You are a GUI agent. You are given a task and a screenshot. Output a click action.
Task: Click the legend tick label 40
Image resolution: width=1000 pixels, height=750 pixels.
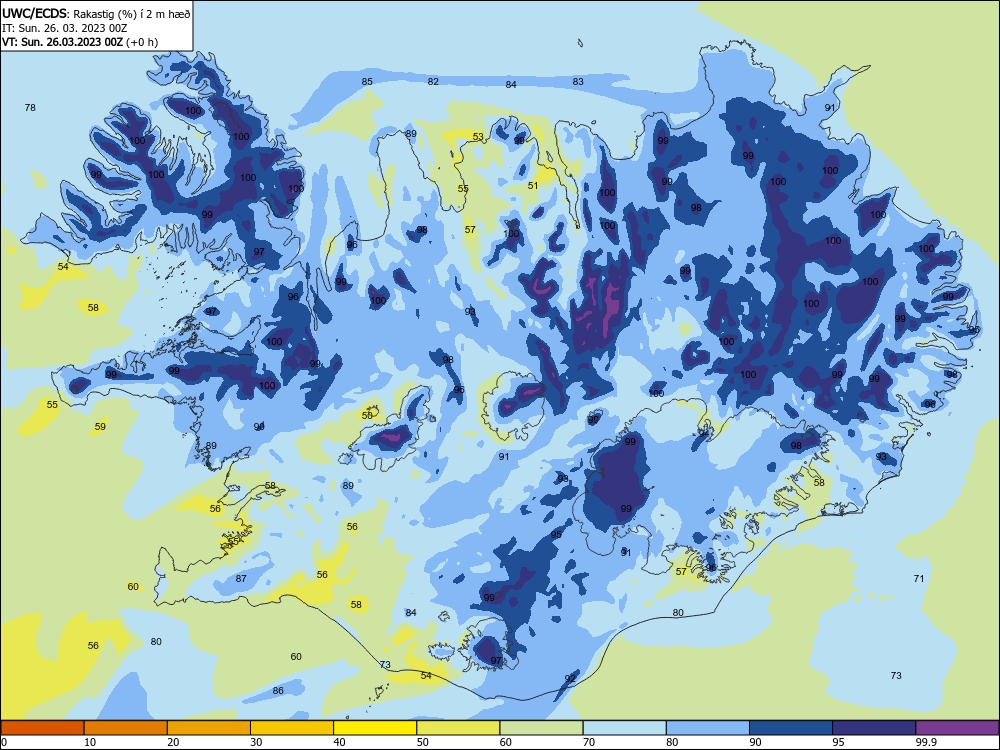point(340,742)
